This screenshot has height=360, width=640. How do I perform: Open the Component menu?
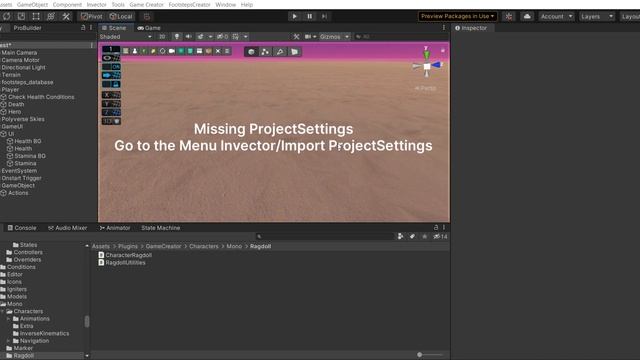[x=67, y=4]
